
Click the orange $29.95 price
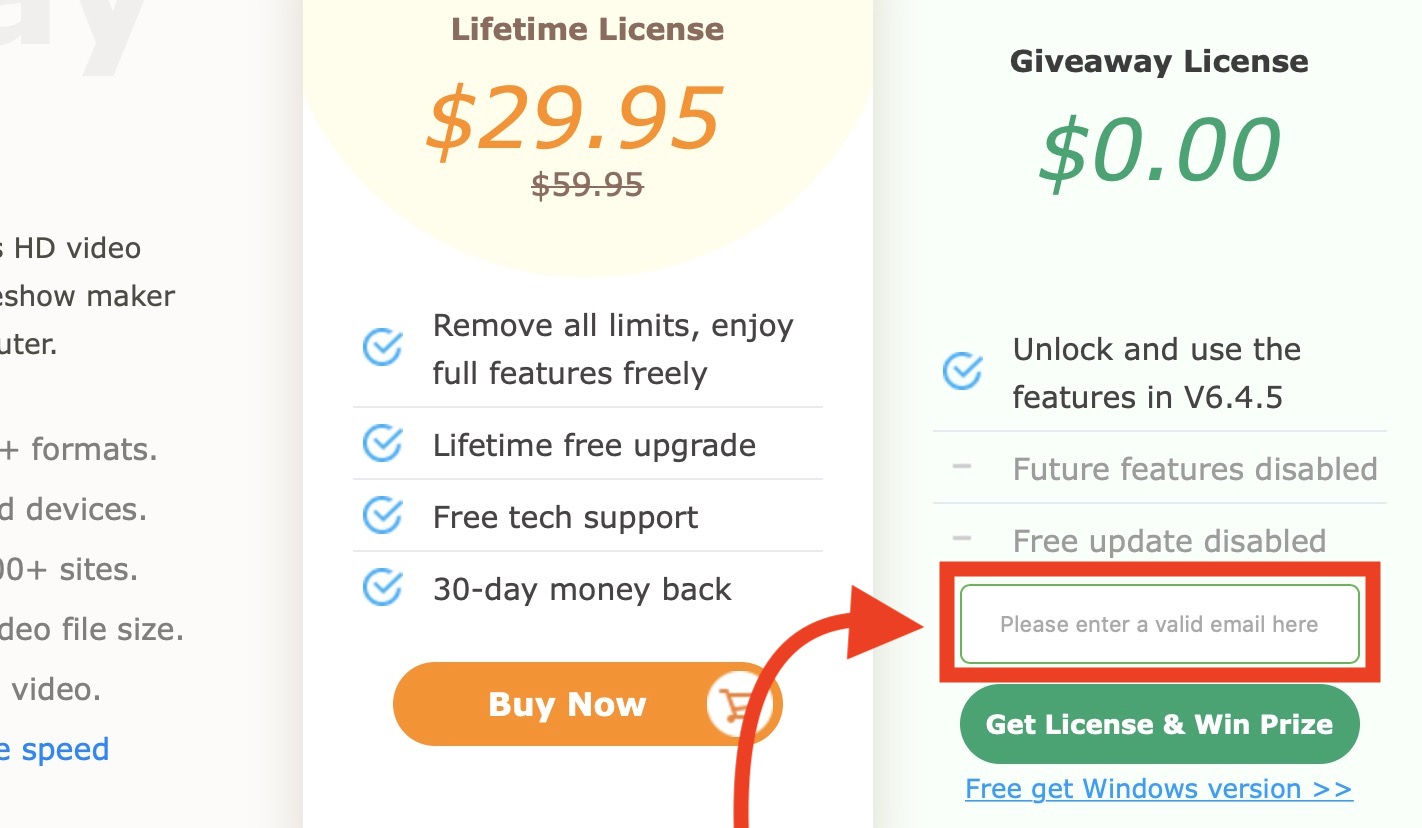pos(574,118)
